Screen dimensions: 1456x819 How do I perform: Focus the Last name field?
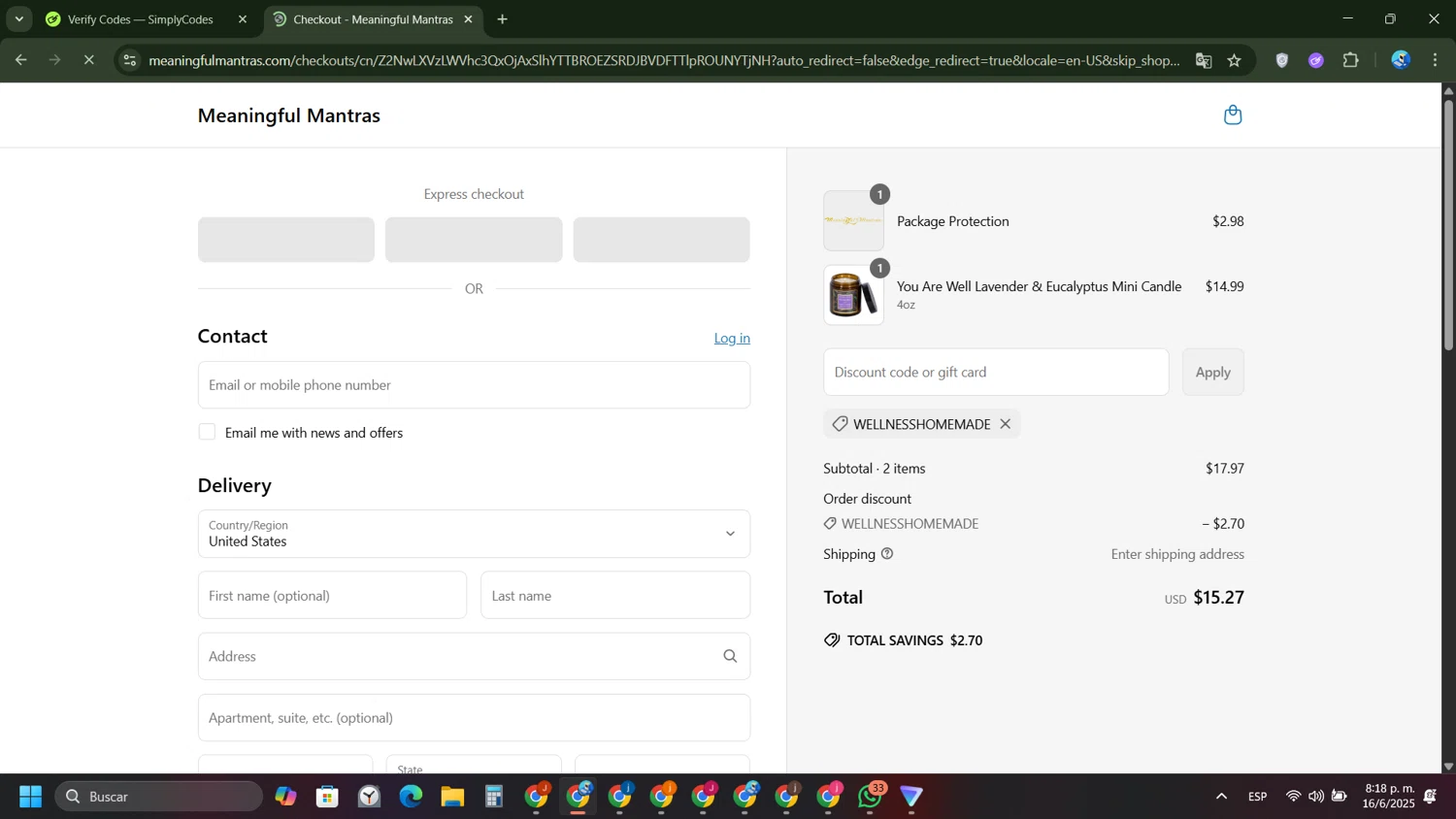[615, 596]
